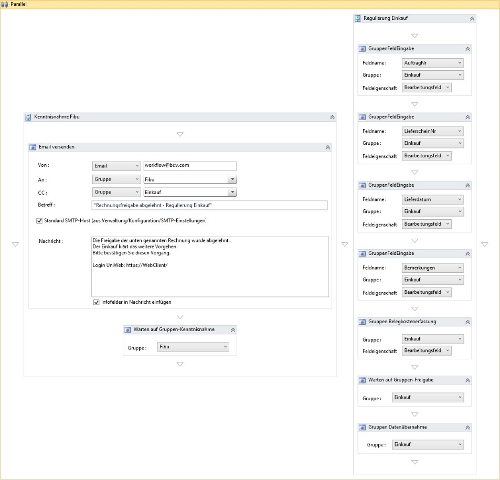
Task: Toggle the Standard SMTP-Host checkbox
Action: (39, 221)
